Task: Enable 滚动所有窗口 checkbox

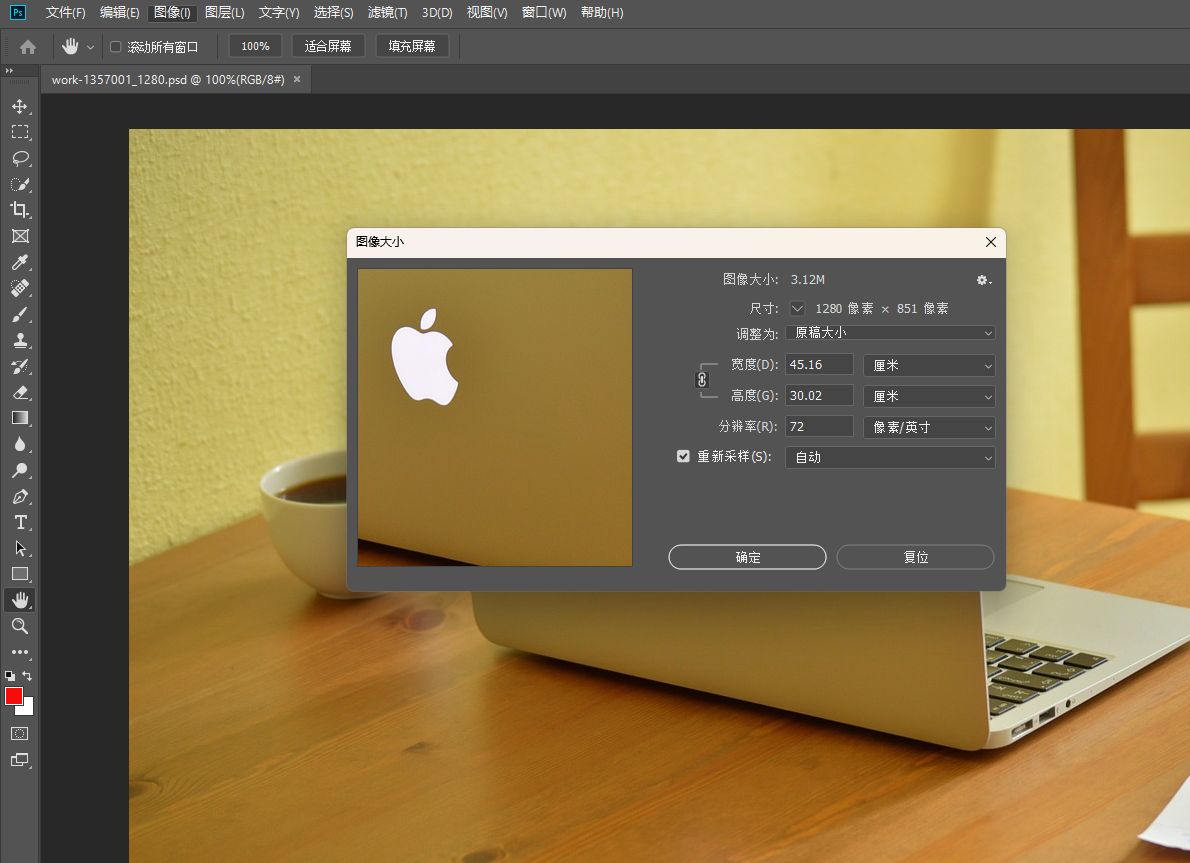Action: 116,47
